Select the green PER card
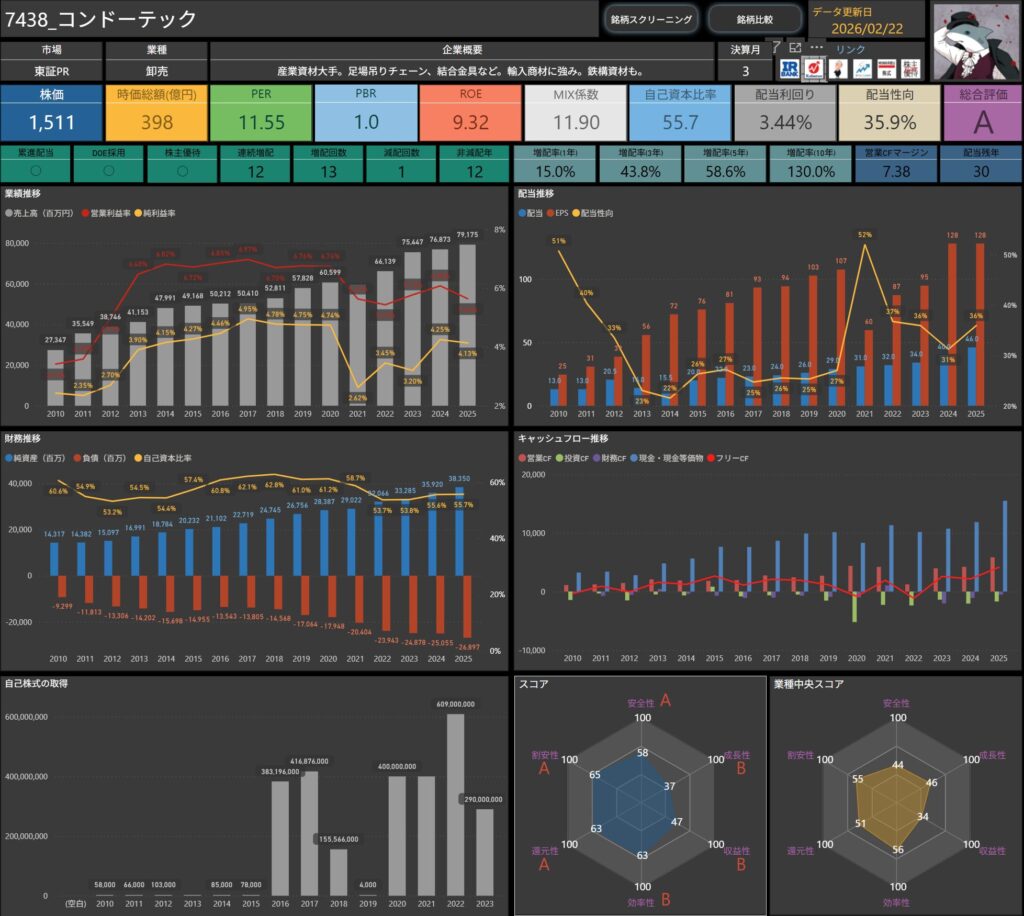Viewport: 1024px width, 916px height. (260, 112)
